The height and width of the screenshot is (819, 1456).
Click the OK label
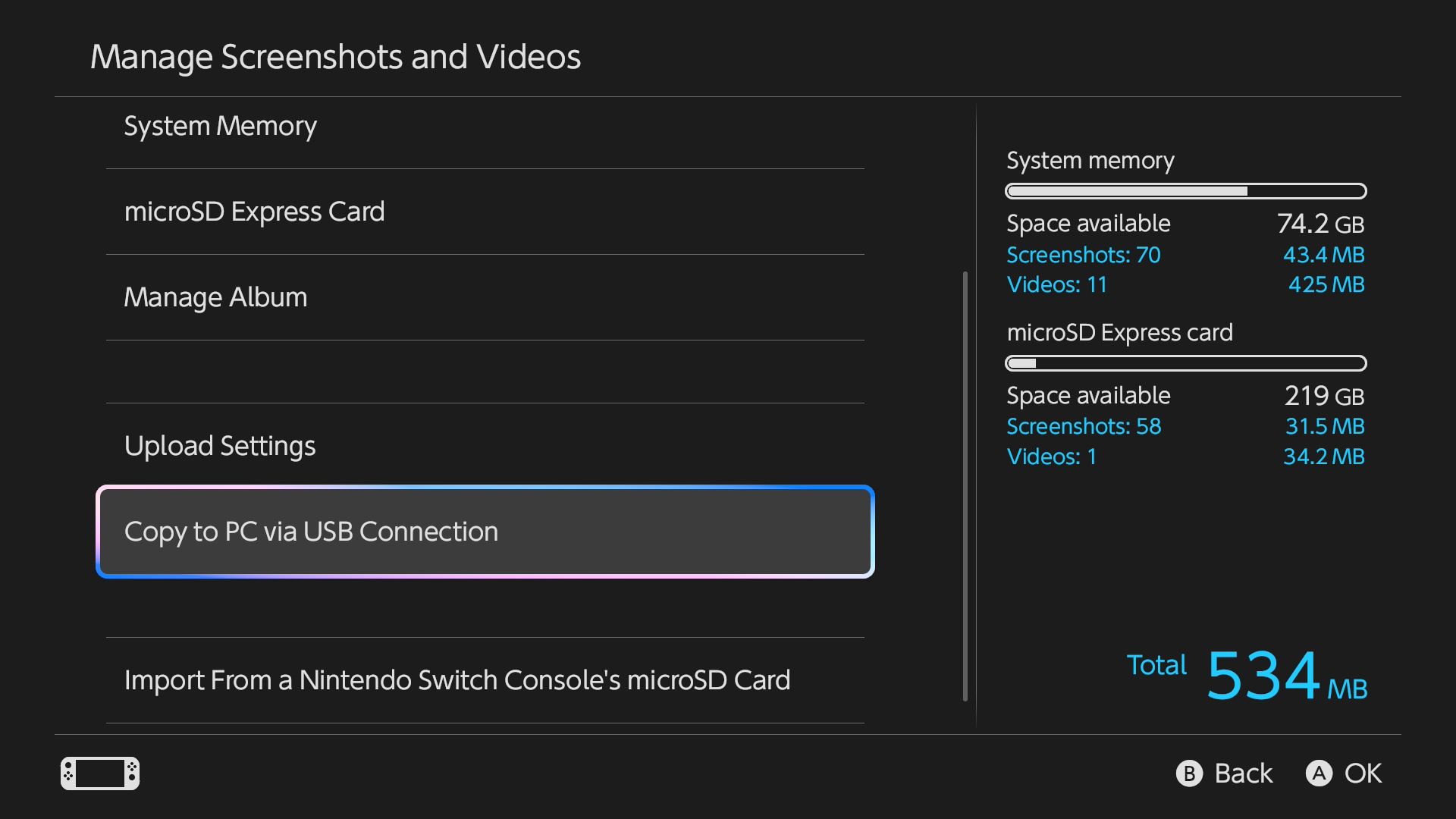pyautogui.click(x=1362, y=773)
